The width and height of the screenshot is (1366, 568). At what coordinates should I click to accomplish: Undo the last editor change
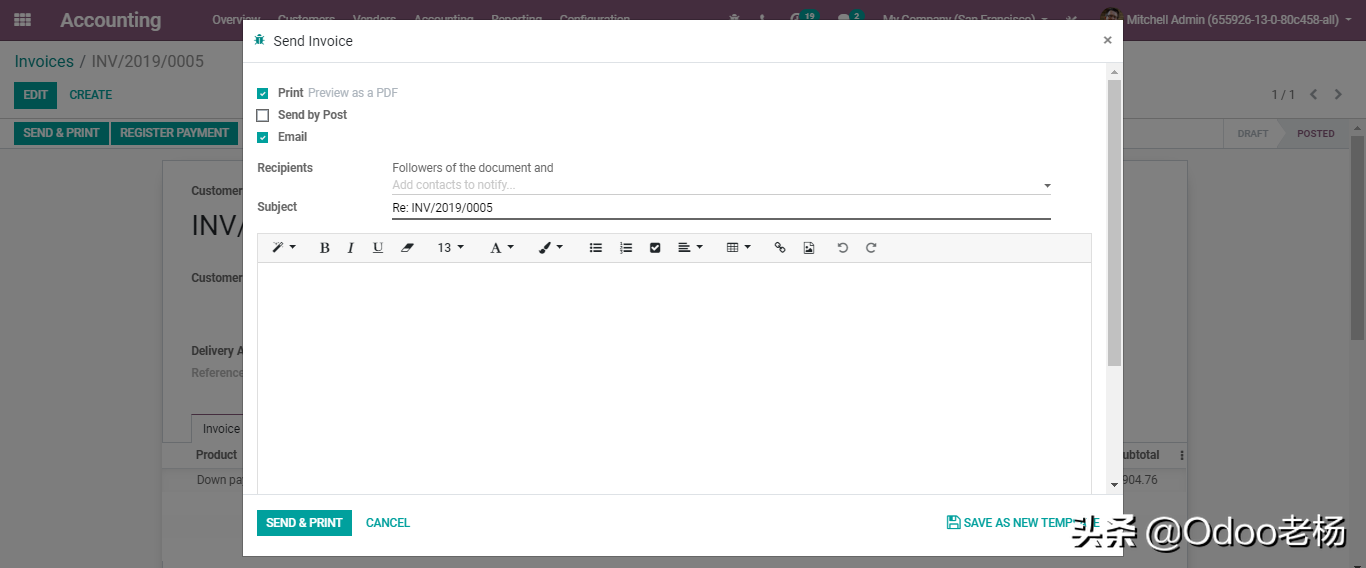point(843,248)
